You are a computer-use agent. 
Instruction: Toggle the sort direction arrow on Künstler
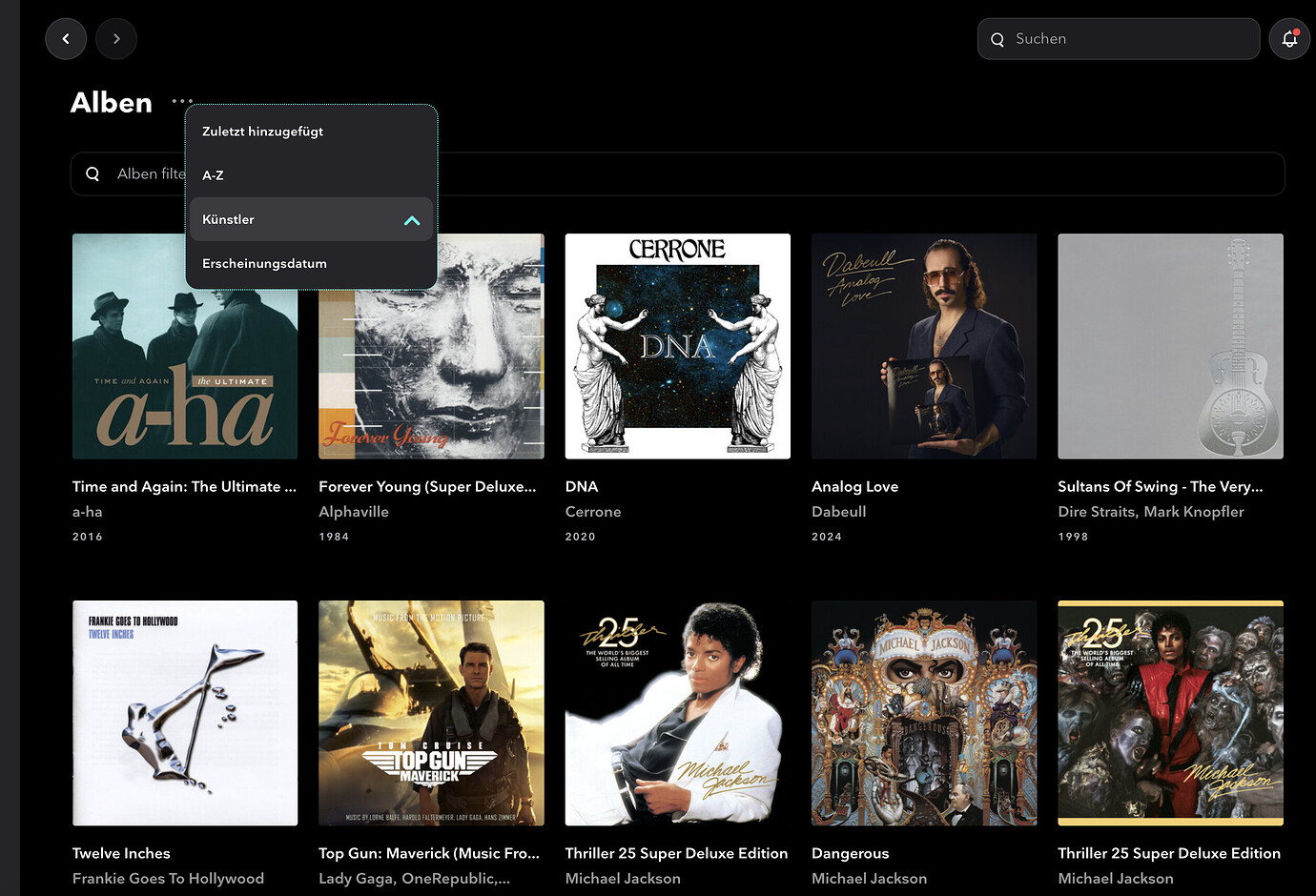412,220
